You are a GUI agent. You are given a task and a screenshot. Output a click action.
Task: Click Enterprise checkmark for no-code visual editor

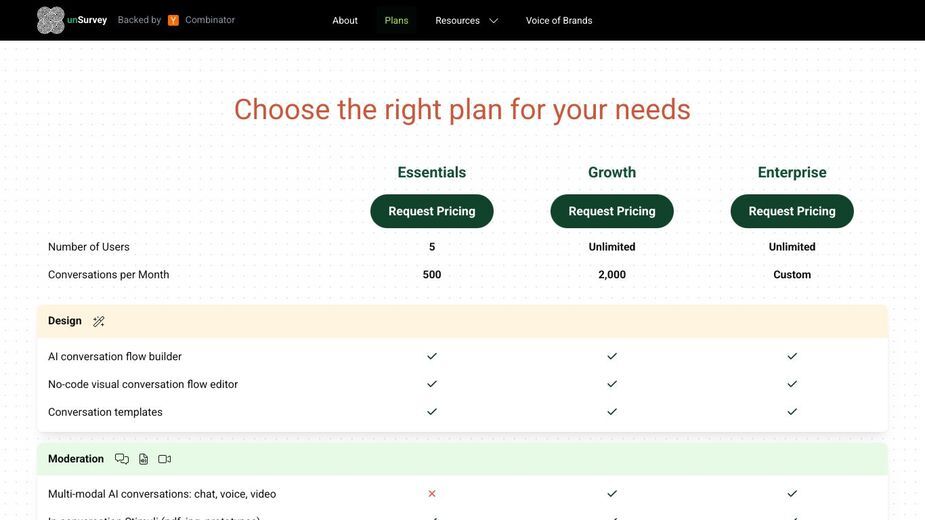[792, 384]
